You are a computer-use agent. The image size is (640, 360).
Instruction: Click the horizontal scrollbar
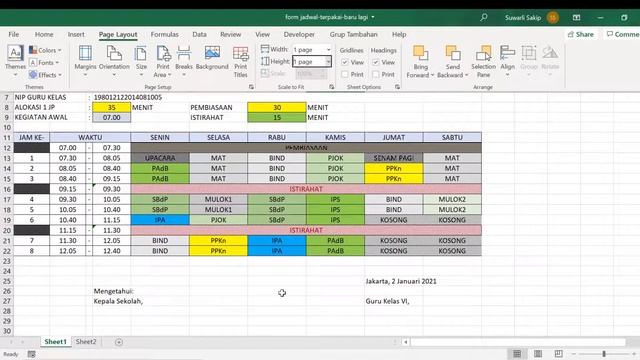click(x=518, y=342)
